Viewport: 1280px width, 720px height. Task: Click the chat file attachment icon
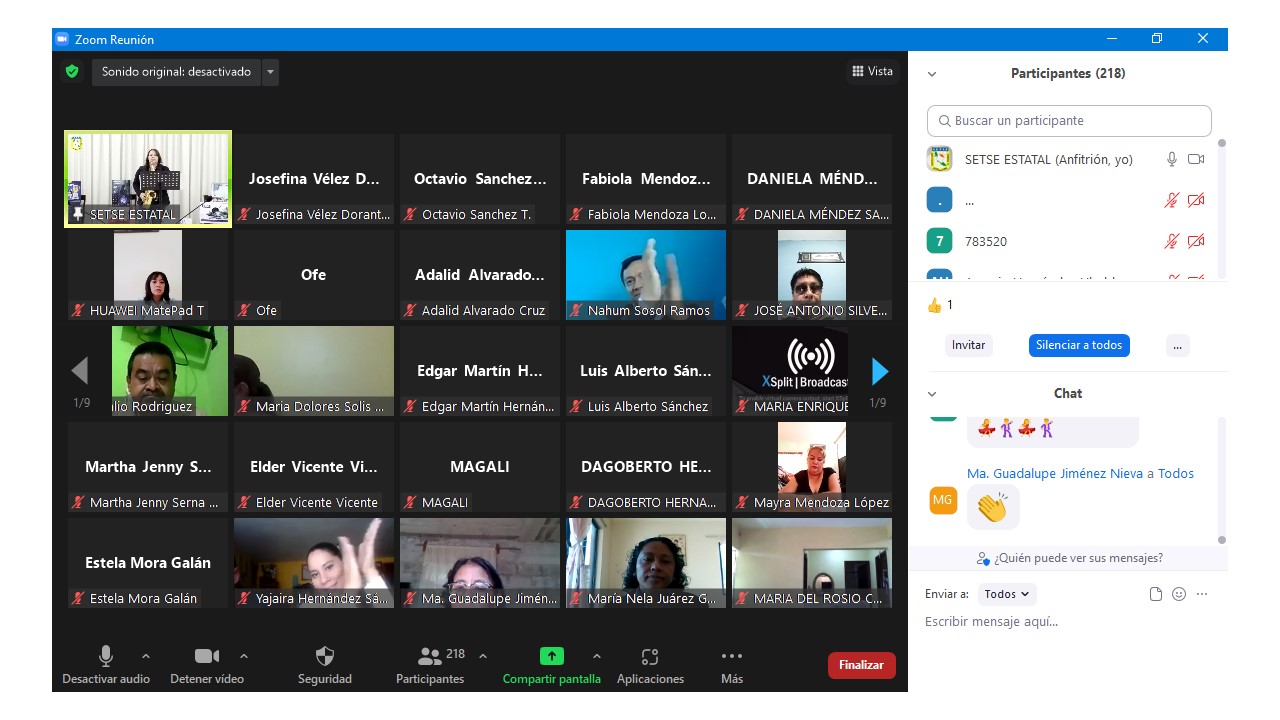[x=1156, y=594]
